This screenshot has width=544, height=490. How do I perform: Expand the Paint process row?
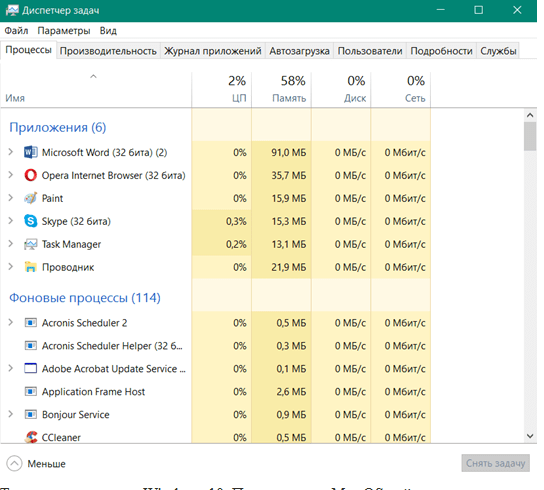(x=11, y=198)
